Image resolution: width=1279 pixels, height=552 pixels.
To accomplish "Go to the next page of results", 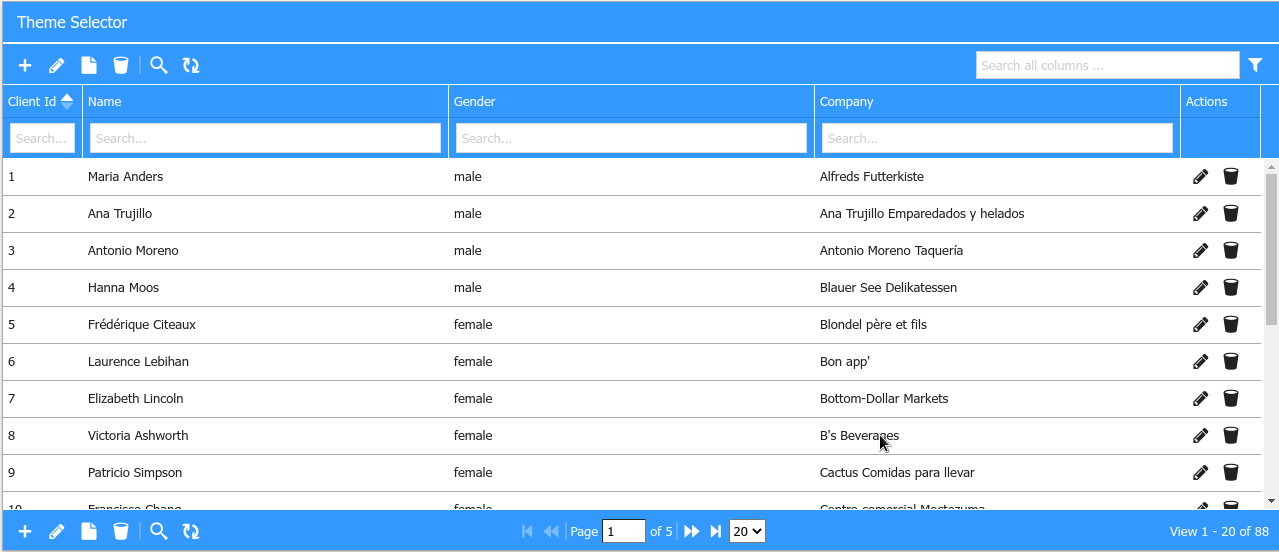I will (691, 532).
